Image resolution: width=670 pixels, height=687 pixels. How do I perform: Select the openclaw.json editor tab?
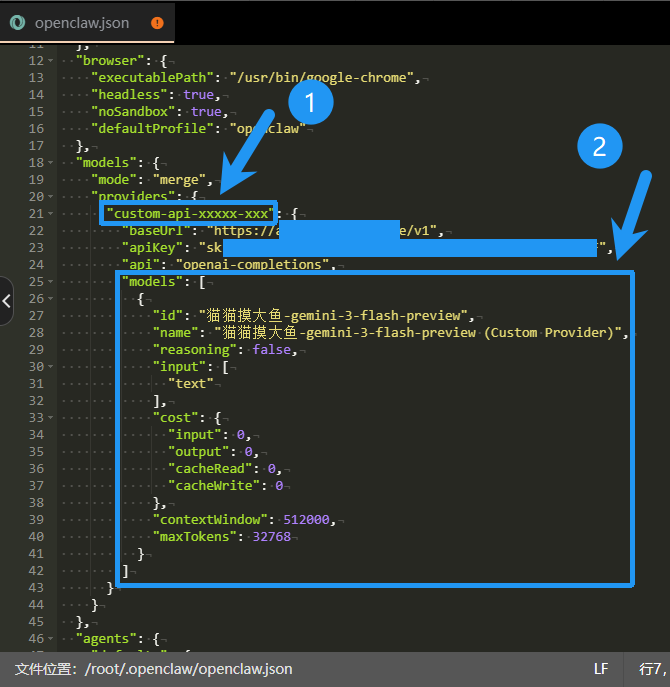(84, 22)
